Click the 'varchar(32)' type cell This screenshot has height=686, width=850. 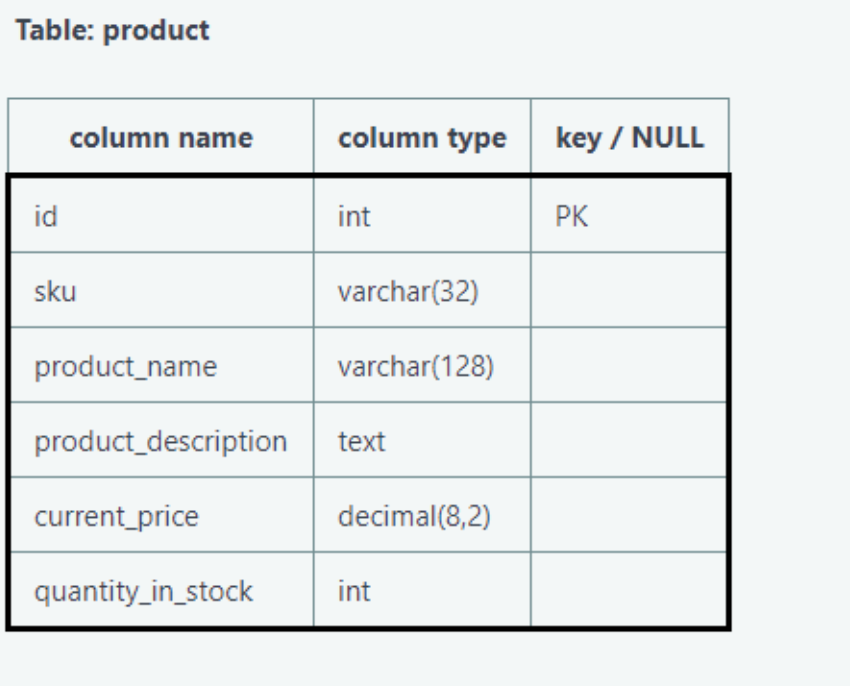422,290
